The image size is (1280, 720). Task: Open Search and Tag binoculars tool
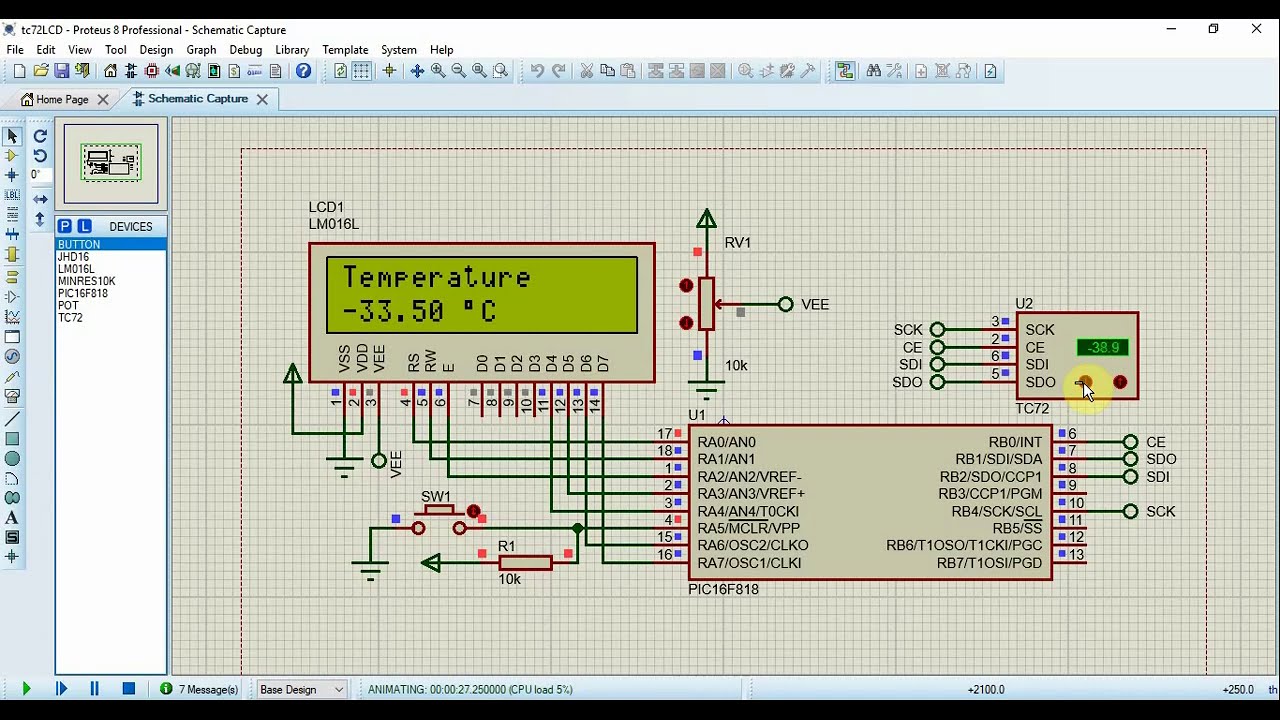pyautogui.click(x=874, y=71)
